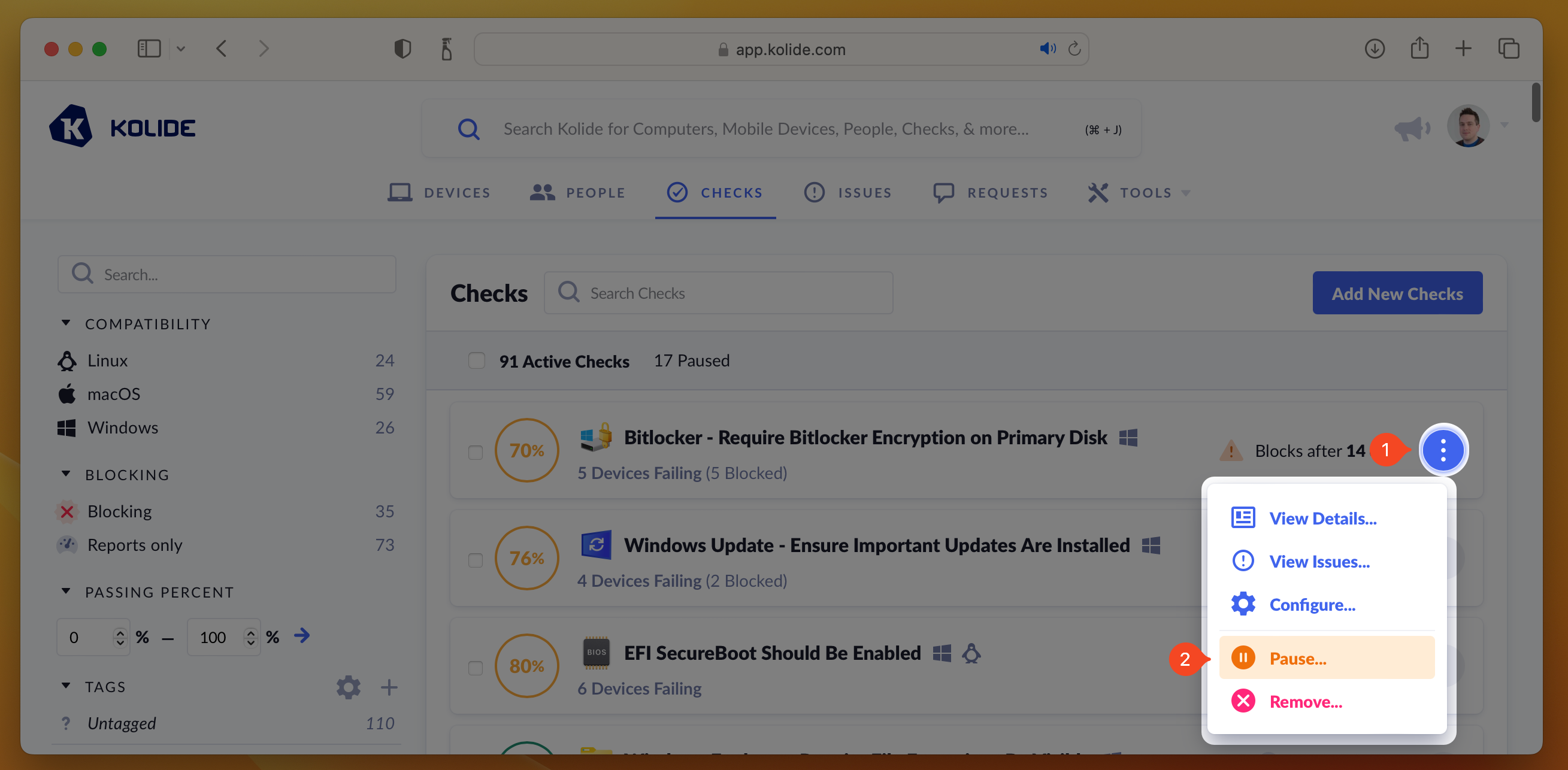Open Safari share icon
This screenshot has width=1568, height=770.
point(1419,48)
